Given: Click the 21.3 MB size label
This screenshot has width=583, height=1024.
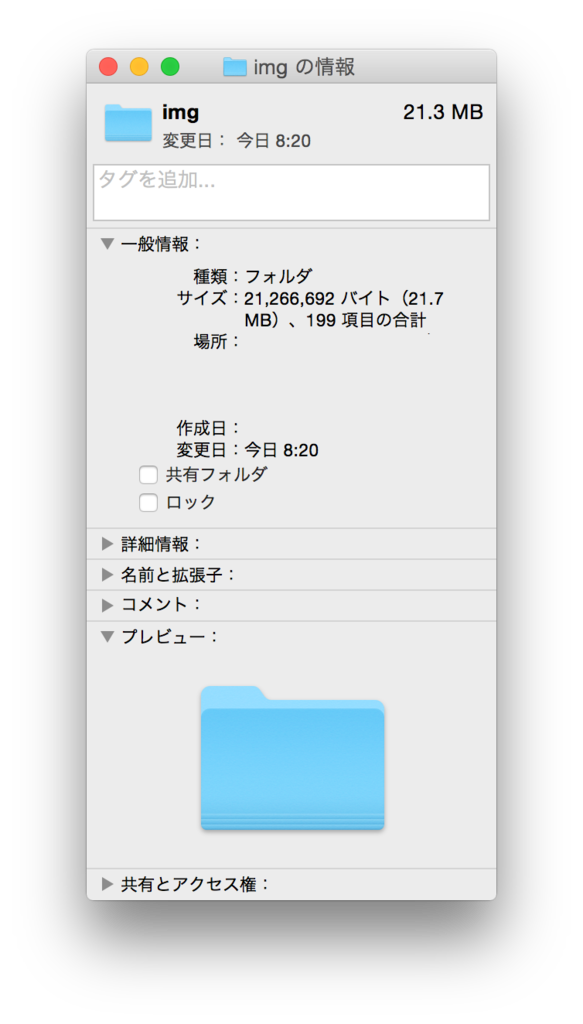Looking at the screenshot, I should point(443,112).
